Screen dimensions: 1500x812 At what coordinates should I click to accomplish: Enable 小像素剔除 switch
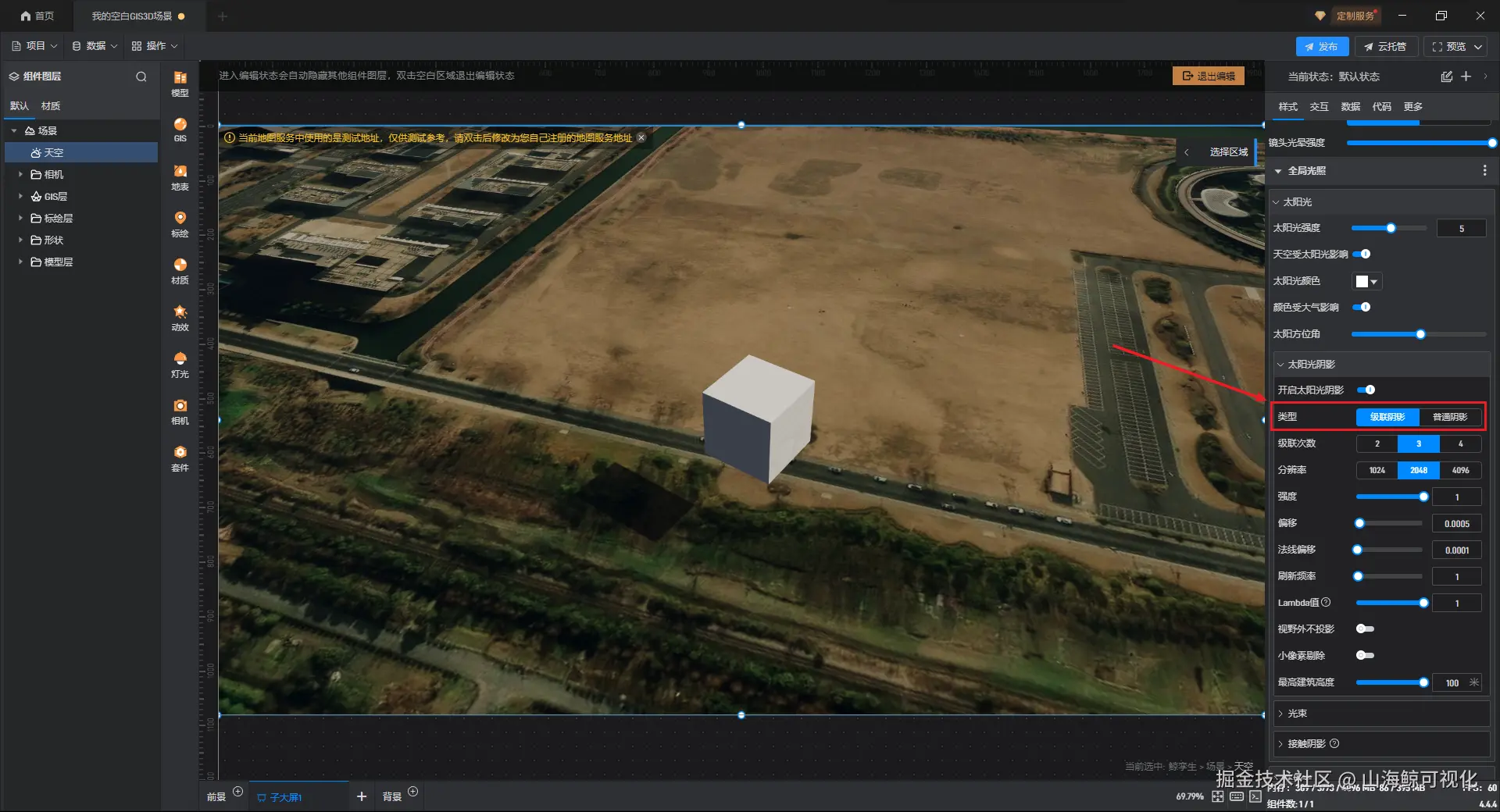tap(1365, 655)
